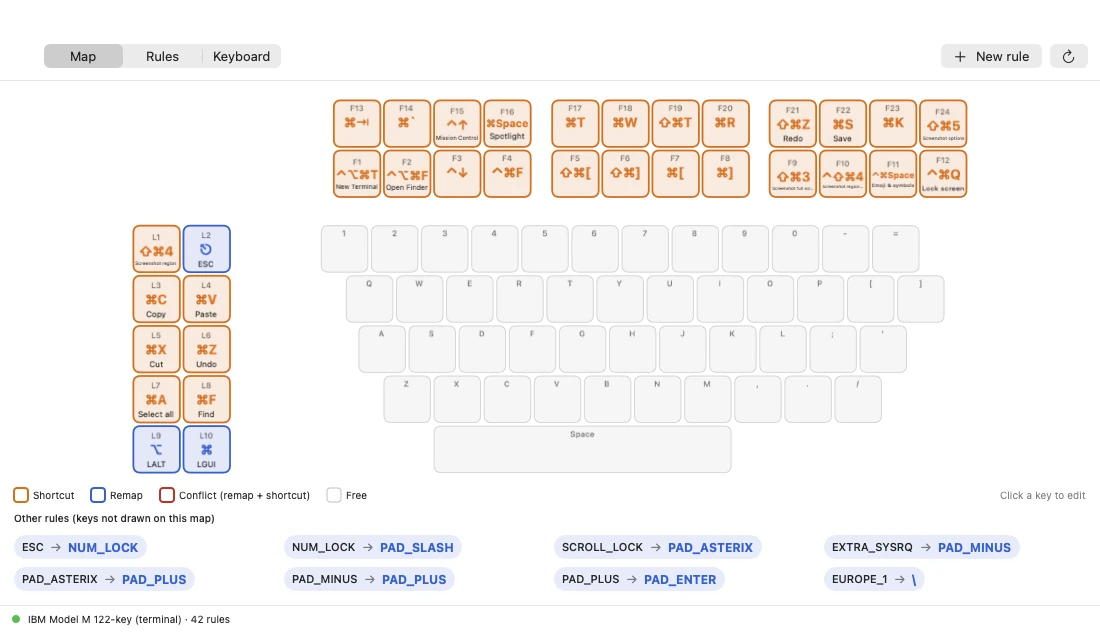Reload the key map with the refresh icon
The width and height of the screenshot is (1100, 632).
[1068, 57]
